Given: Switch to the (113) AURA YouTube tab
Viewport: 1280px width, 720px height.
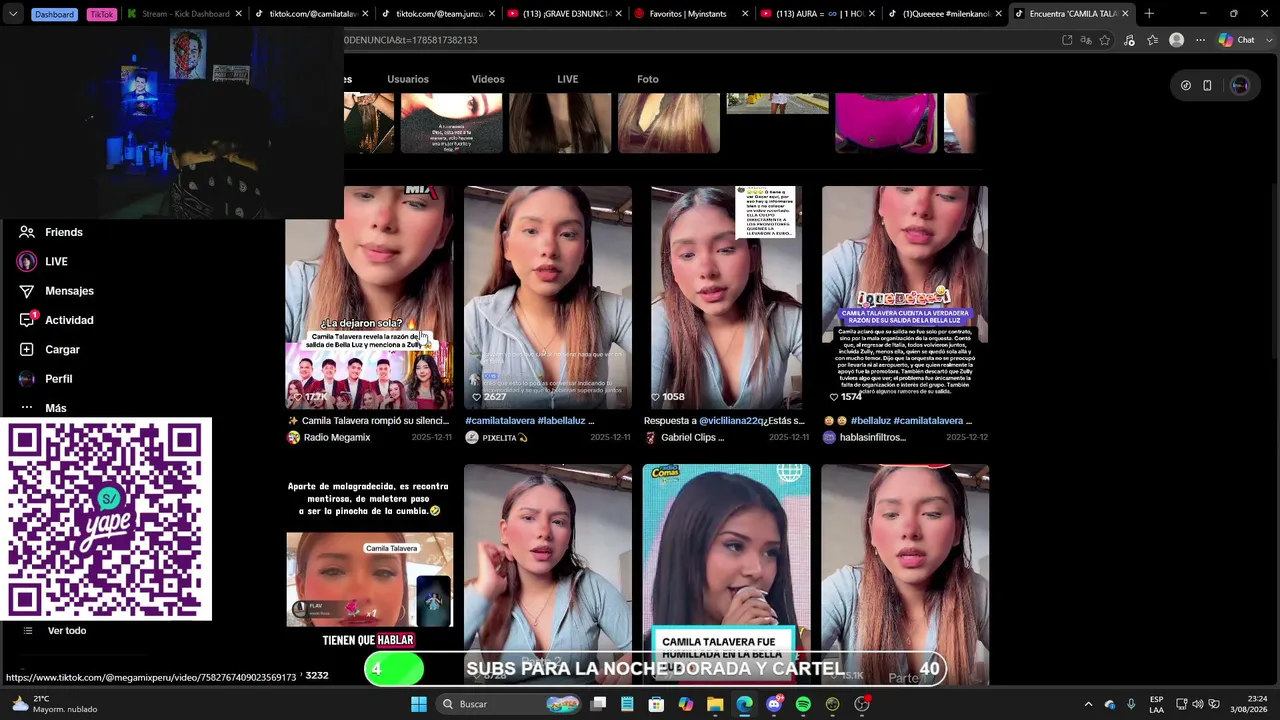Looking at the screenshot, I should pos(818,14).
